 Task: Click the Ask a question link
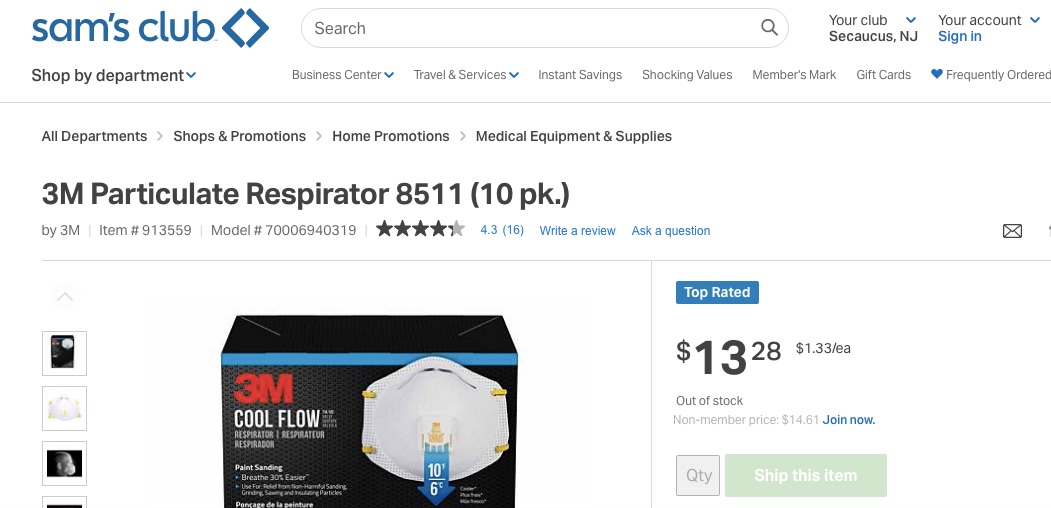click(671, 231)
